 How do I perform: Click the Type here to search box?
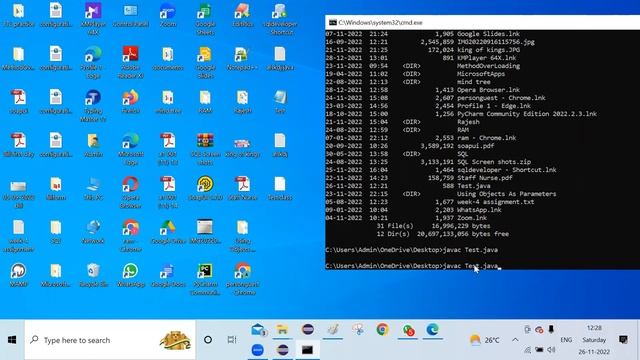coord(110,340)
